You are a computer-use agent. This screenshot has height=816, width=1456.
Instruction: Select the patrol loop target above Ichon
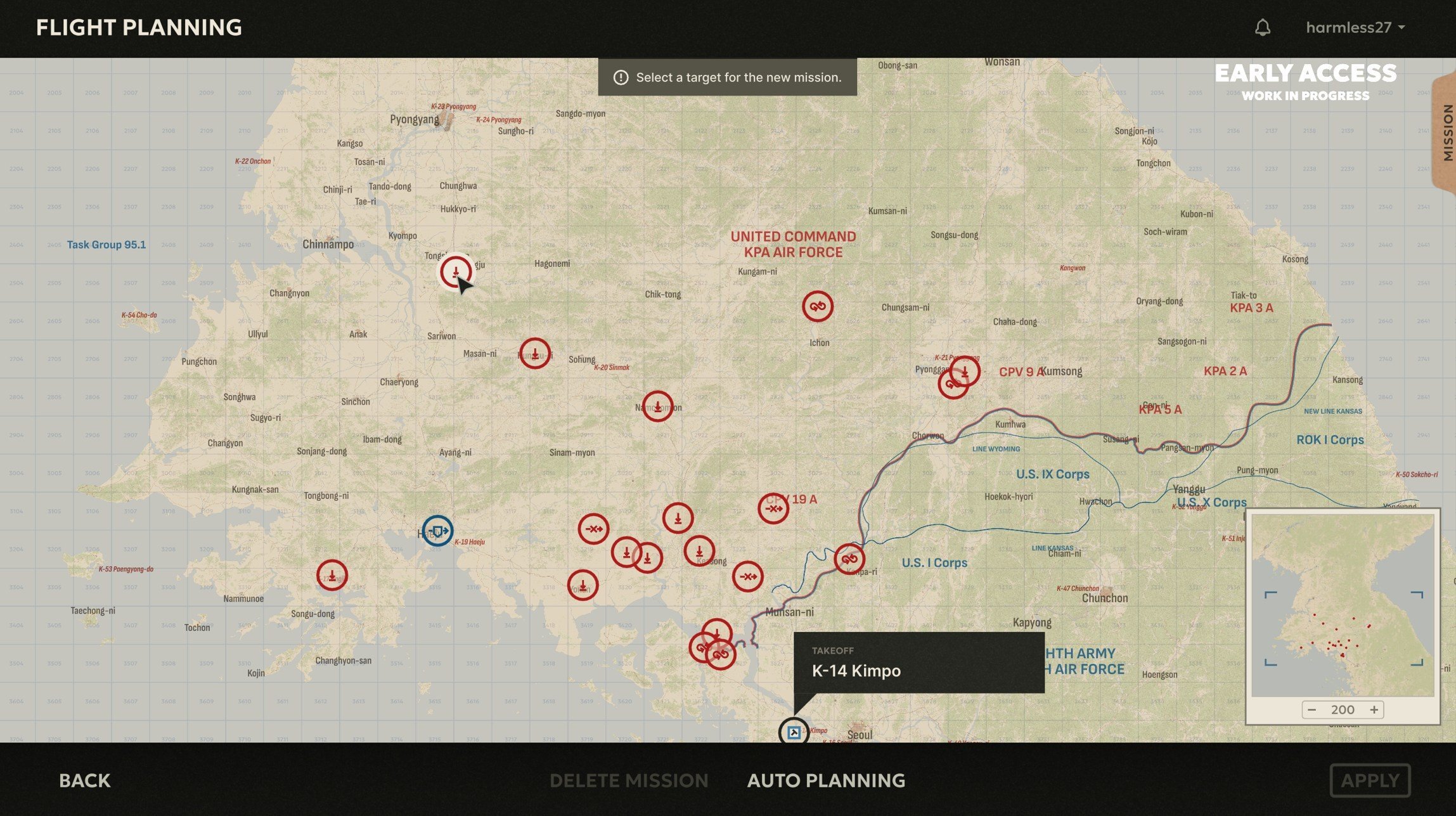[x=817, y=306]
